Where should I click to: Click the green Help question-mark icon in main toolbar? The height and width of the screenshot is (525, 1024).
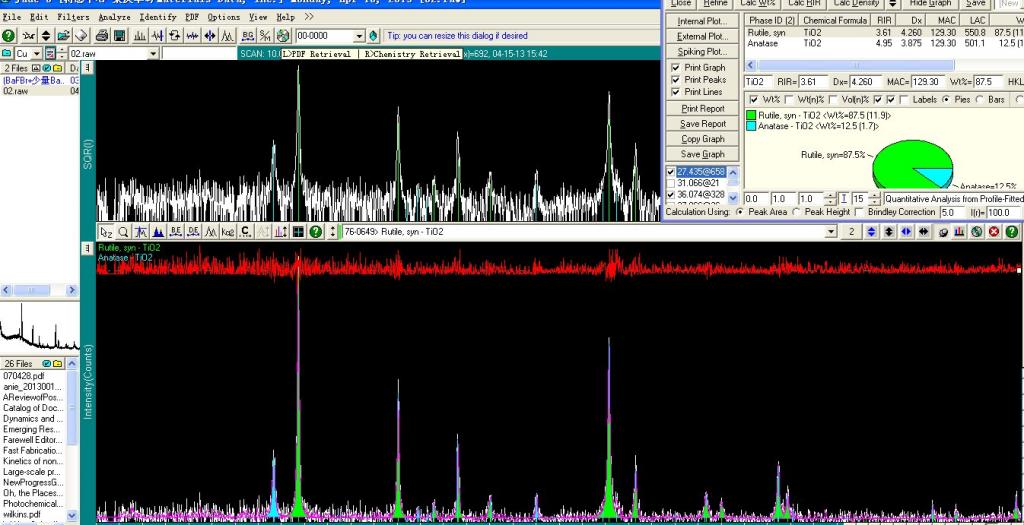click(x=9, y=36)
